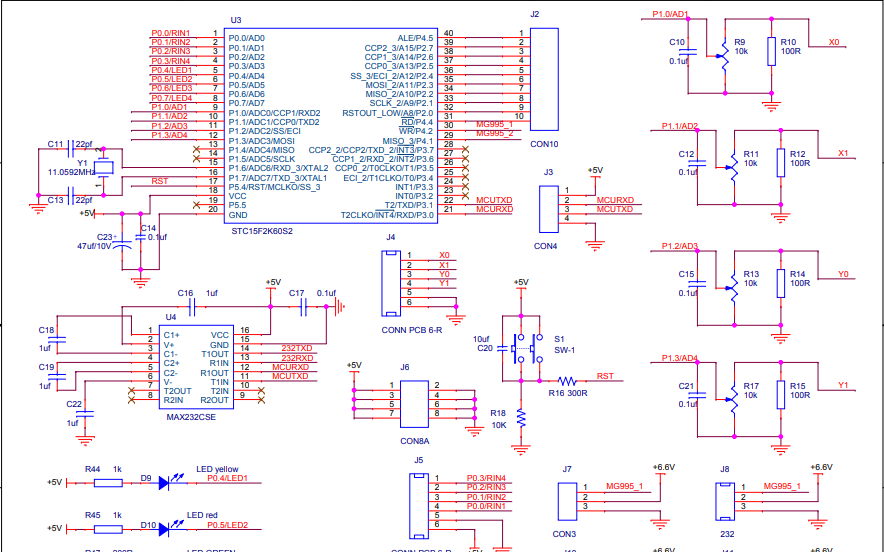The image size is (884, 552).
Task: Click the 232RXD net label
Action: 297,358
